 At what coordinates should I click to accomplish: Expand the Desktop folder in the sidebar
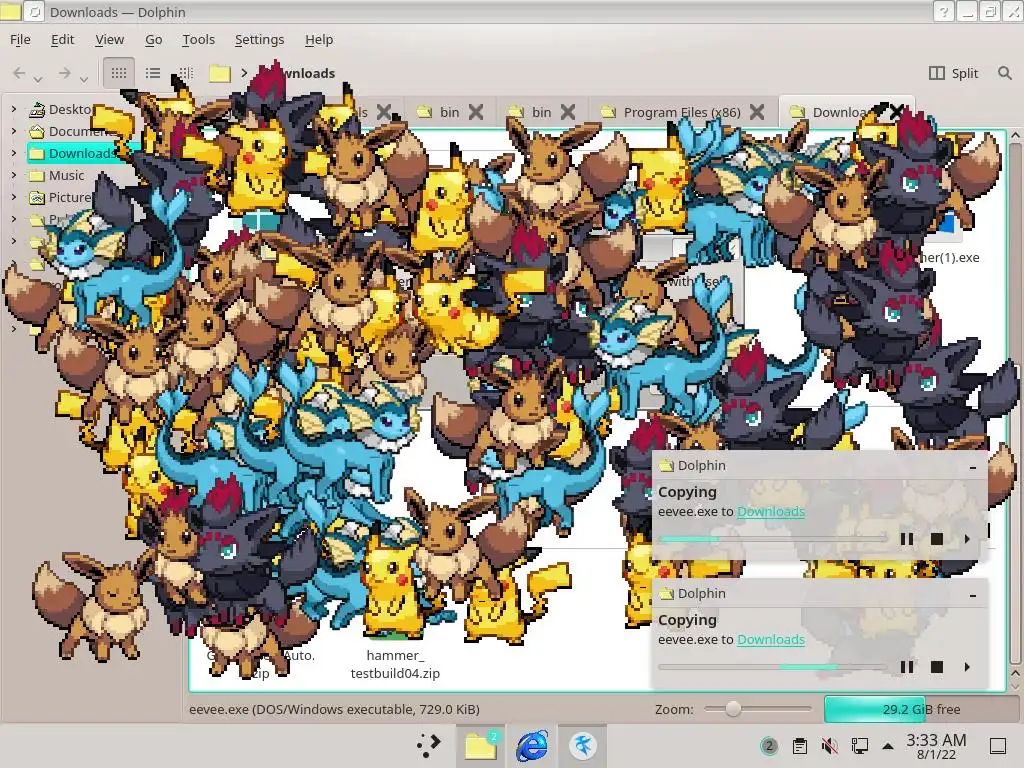pos(14,109)
